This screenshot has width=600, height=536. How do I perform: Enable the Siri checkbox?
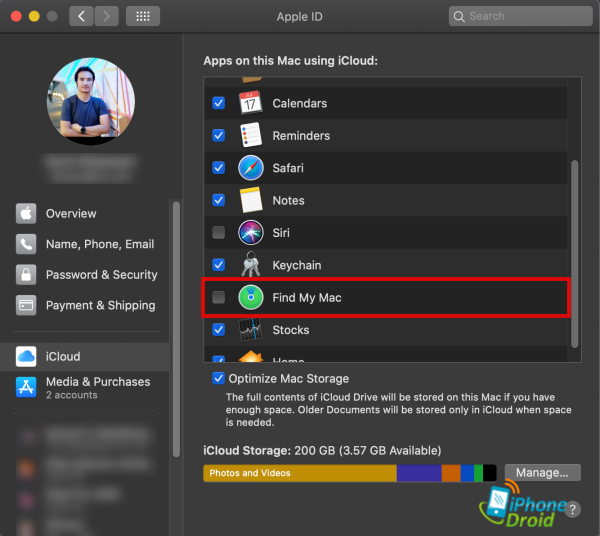coord(219,233)
